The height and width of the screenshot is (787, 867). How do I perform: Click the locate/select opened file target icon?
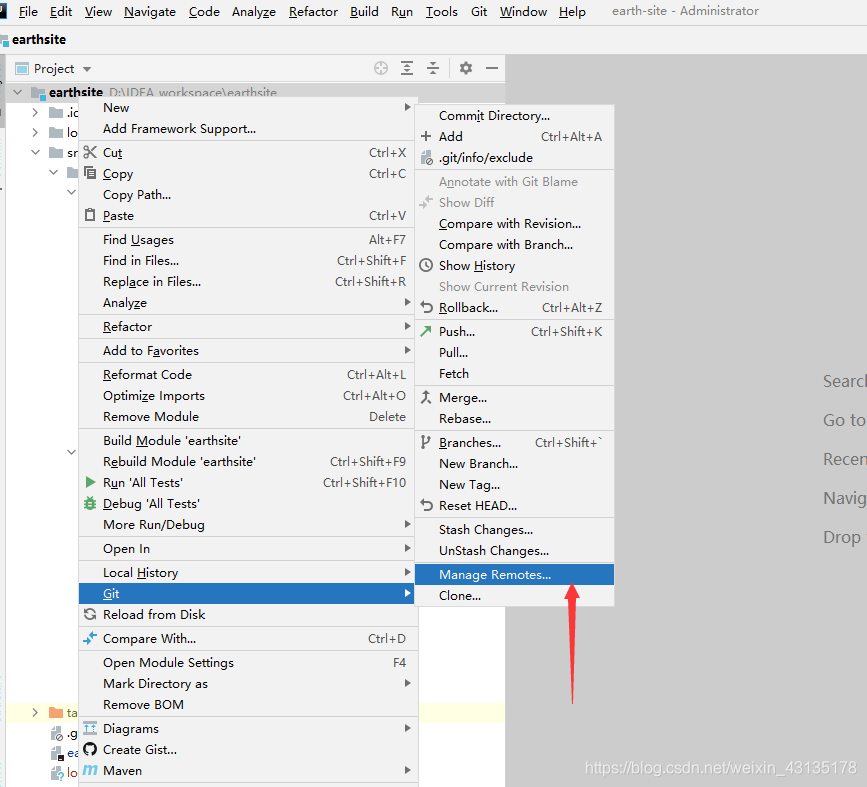coord(381,68)
